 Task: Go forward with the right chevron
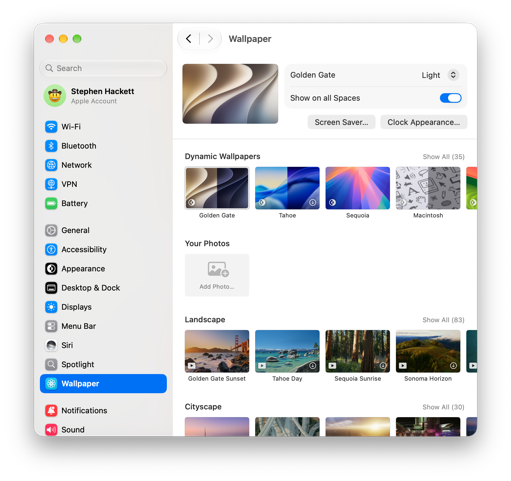210,39
